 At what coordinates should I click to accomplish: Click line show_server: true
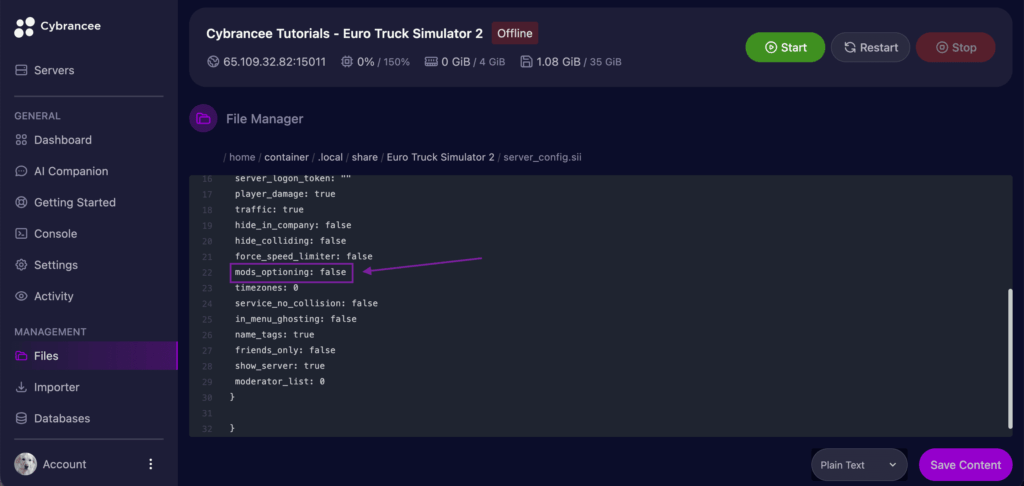(x=280, y=366)
